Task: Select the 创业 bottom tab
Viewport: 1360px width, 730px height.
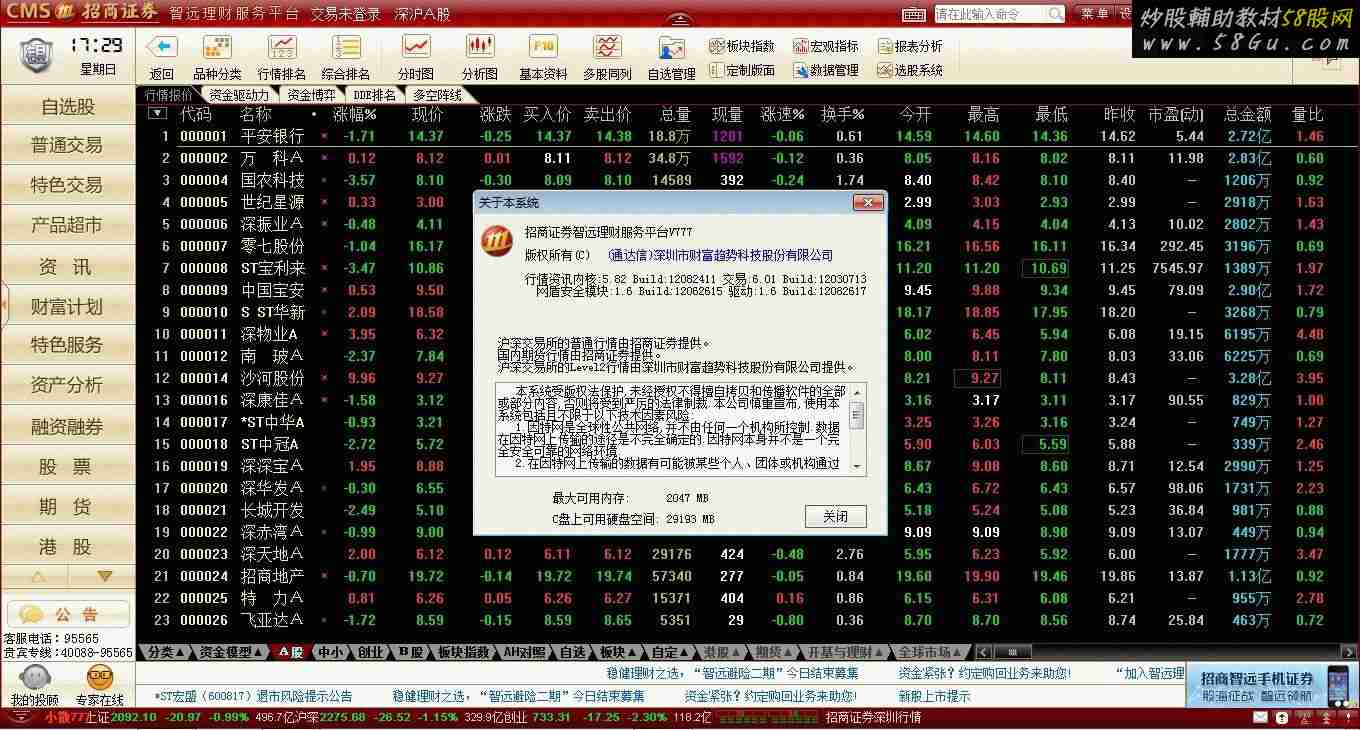Action: pos(371,652)
